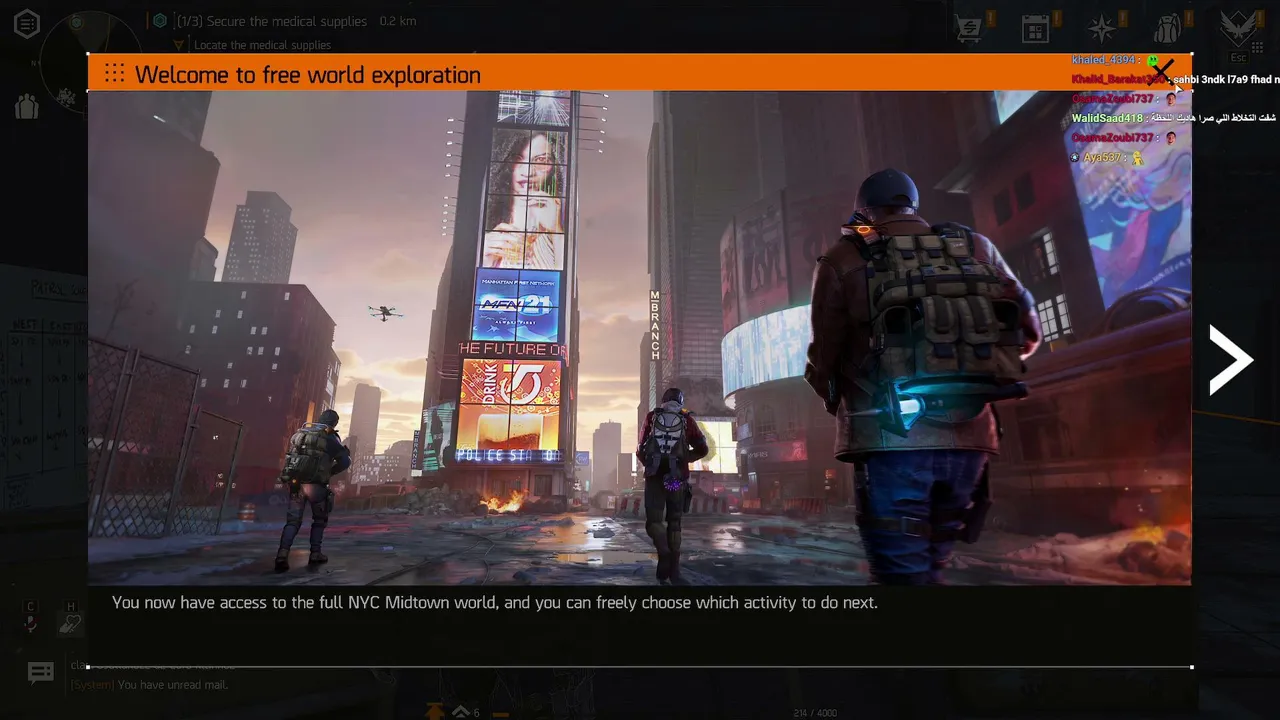This screenshot has height=720, width=1280.
Task: Open the group members icon
Action: coord(27,106)
